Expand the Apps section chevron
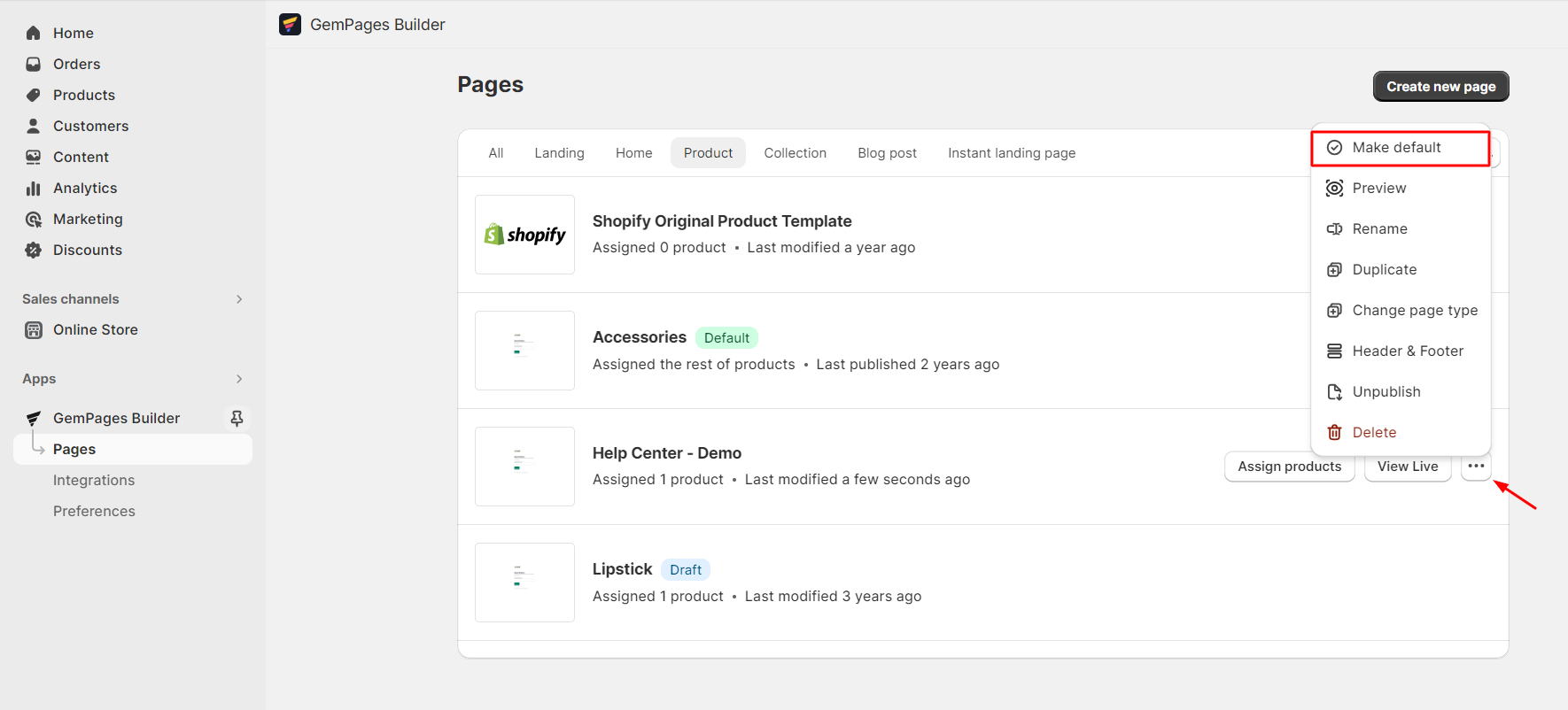Screen dimensions: 1568x710 239,379
